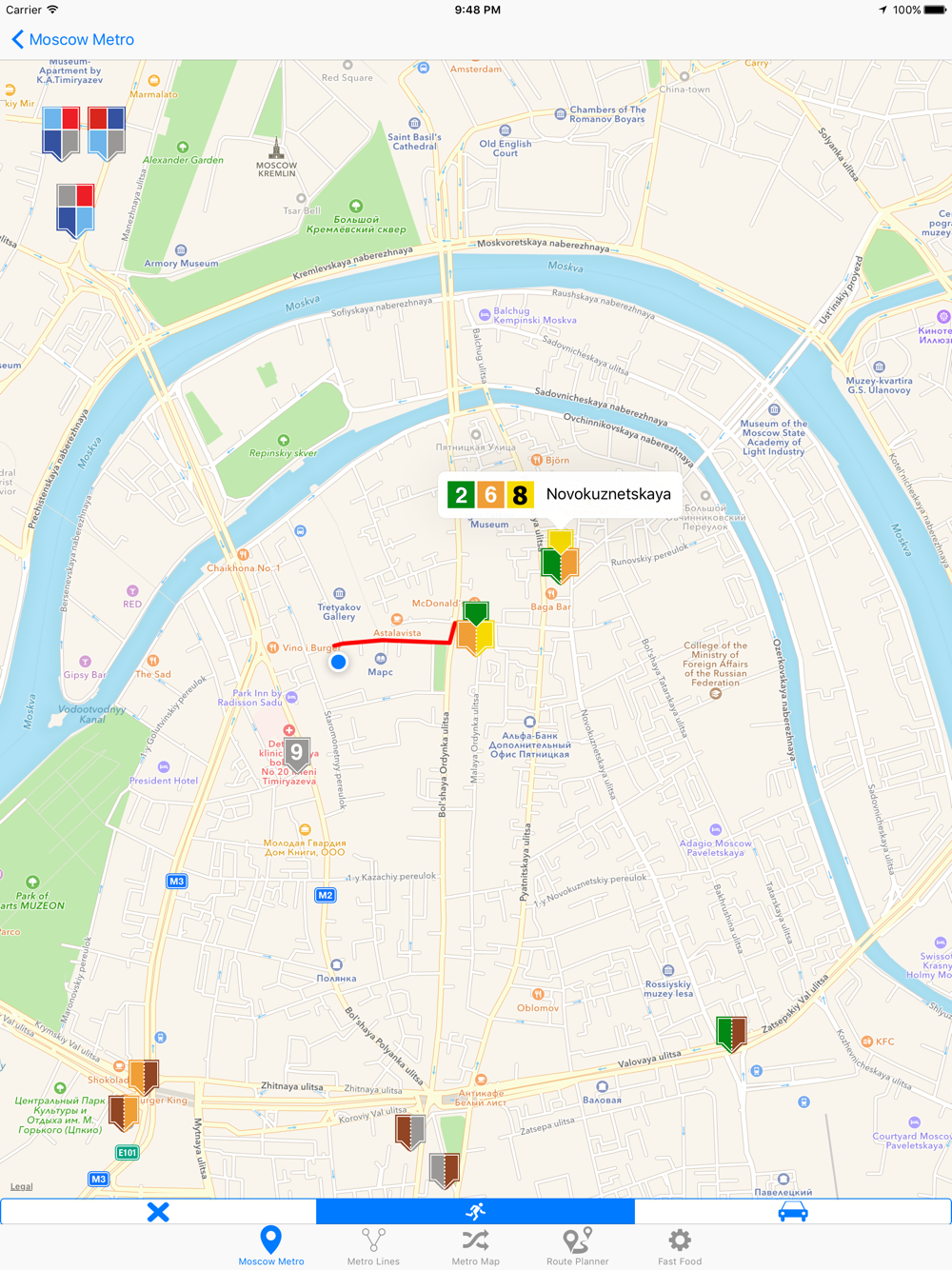The height and width of the screenshot is (1270, 952).
Task: Open the Metro Map tab
Action: 475,1246
